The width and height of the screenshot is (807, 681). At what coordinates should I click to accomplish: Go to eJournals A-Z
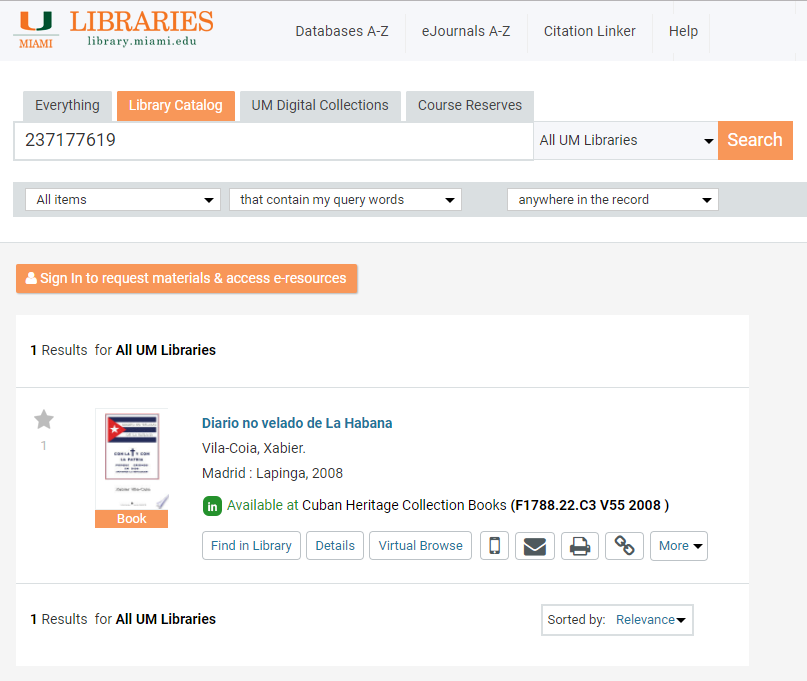coord(466,31)
